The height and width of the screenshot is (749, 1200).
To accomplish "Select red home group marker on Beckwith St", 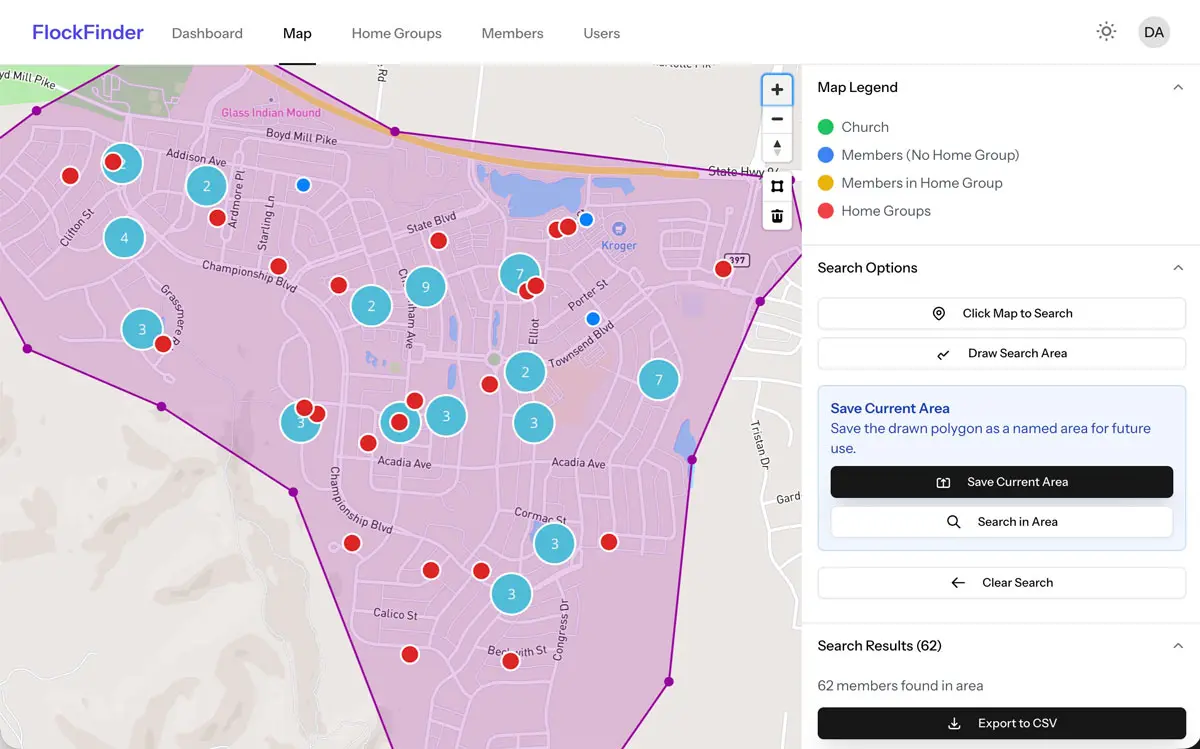I will [x=510, y=661].
